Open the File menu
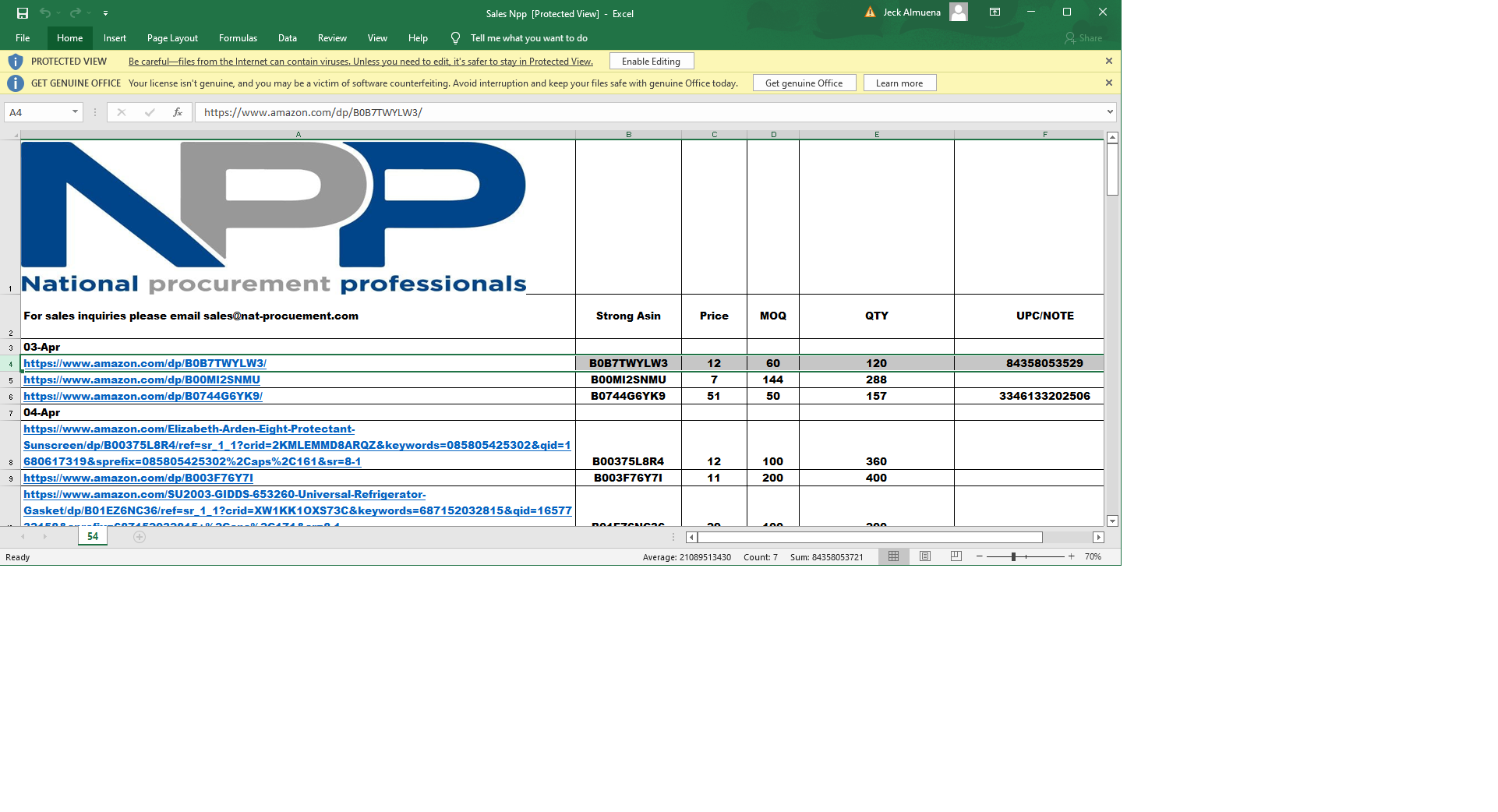Viewport: 1498px width, 812px height. (23, 38)
